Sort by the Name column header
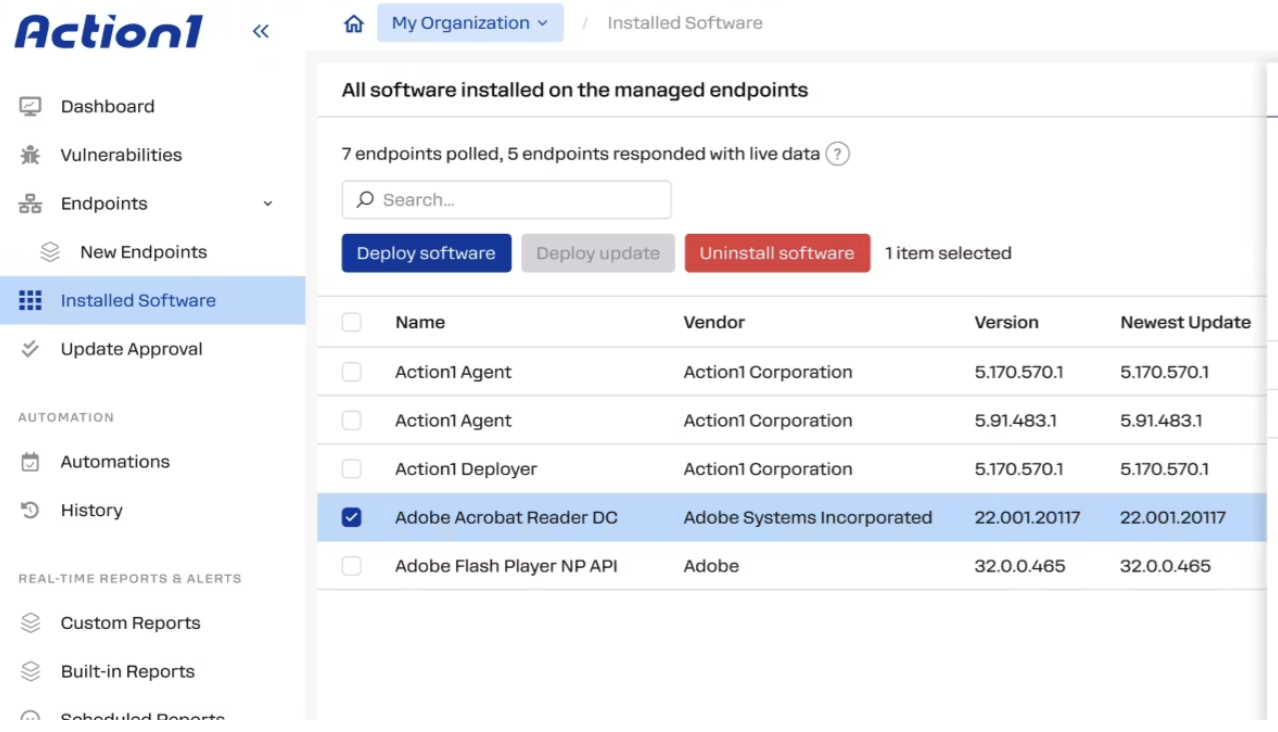Viewport: 1278px width, 732px height. point(420,322)
